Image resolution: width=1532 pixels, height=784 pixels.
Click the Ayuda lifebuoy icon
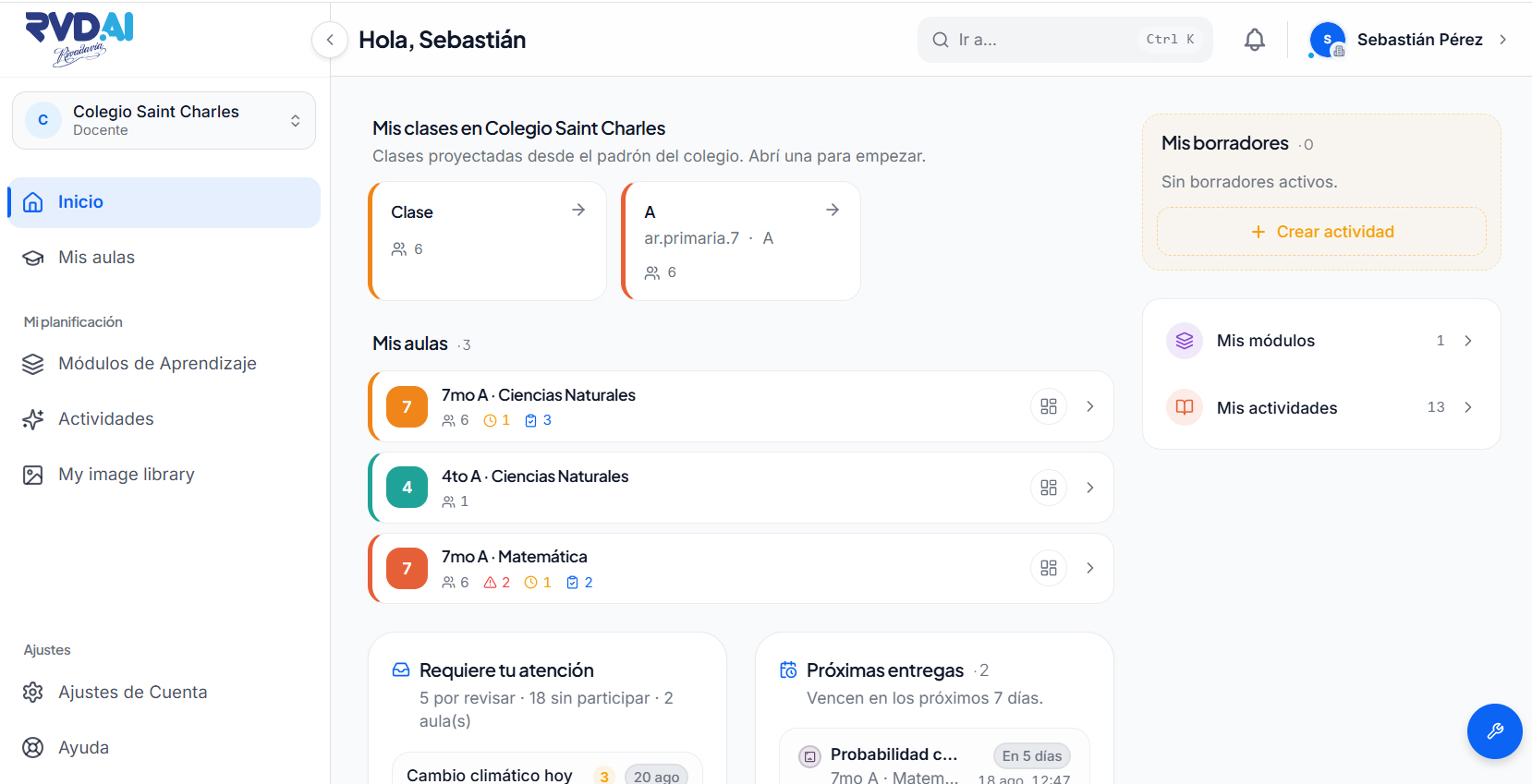tap(33, 748)
